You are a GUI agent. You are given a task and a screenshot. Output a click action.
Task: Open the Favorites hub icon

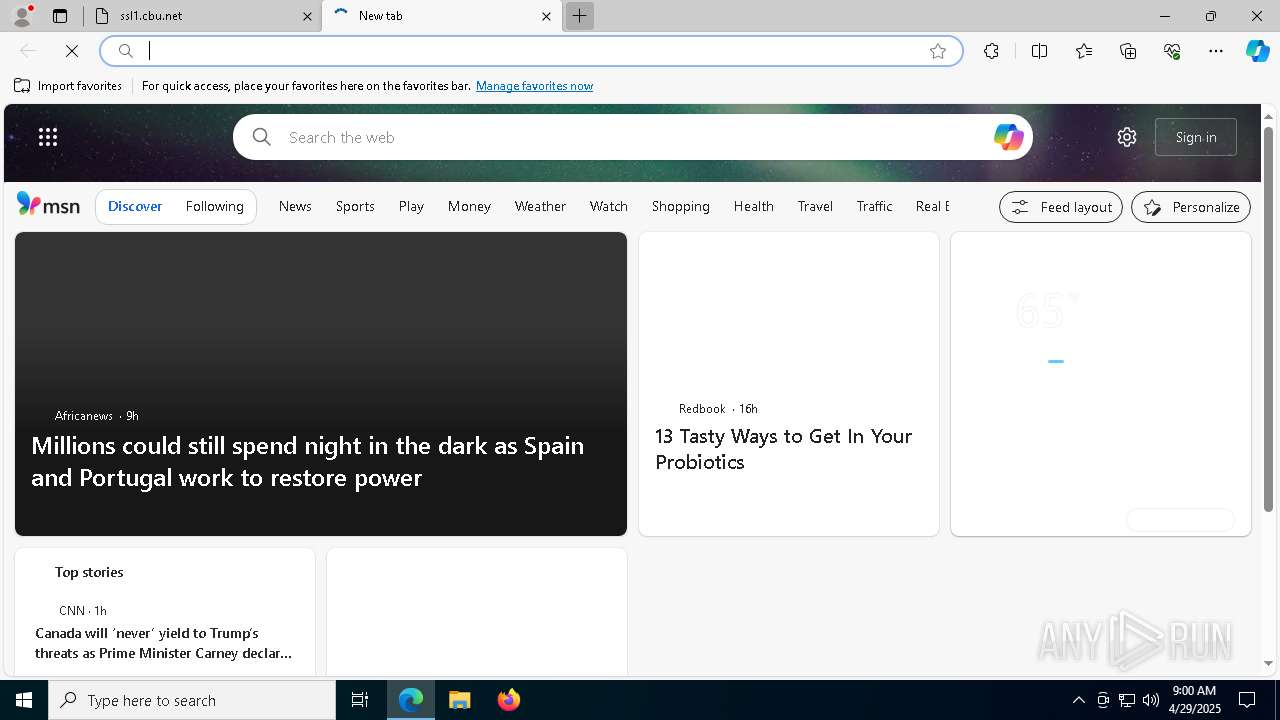click(1084, 51)
